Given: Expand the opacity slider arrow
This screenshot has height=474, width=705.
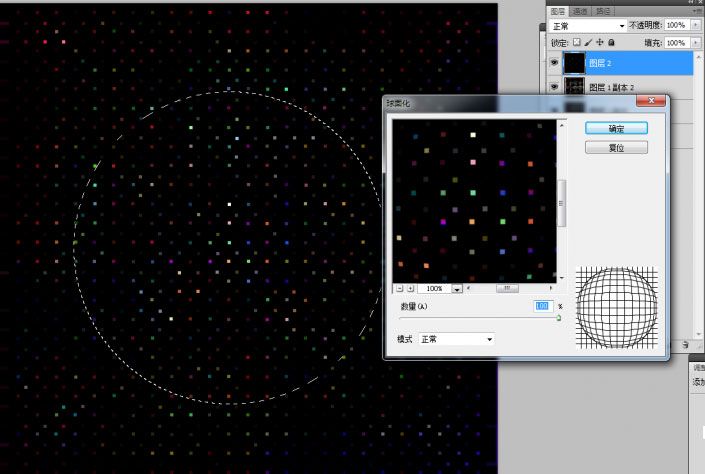Looking at the screenshot, I should coord(695,25).
